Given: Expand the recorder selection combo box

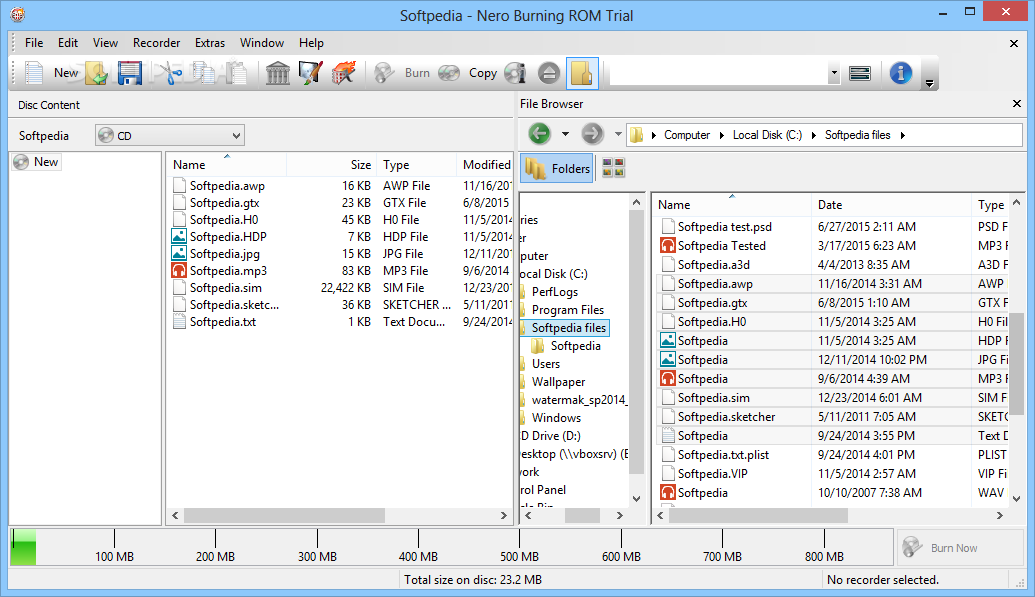Looking at the screenshot, I should click(x=833, y=73).
